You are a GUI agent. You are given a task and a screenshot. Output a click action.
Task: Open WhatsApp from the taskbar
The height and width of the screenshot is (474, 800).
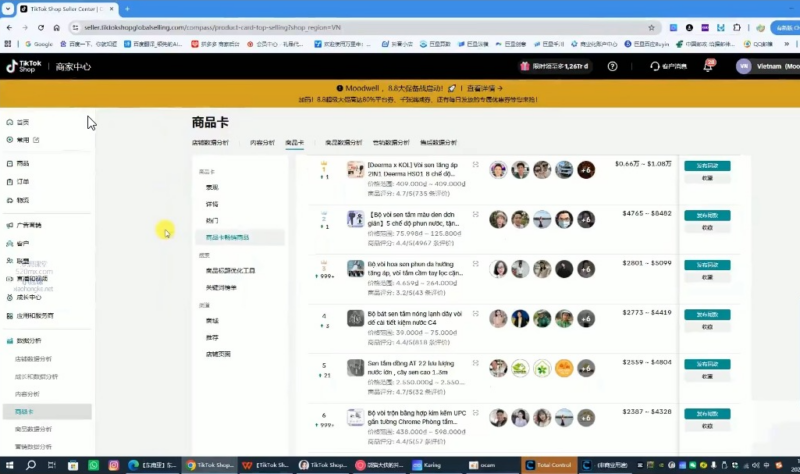[x=93, y=465]
